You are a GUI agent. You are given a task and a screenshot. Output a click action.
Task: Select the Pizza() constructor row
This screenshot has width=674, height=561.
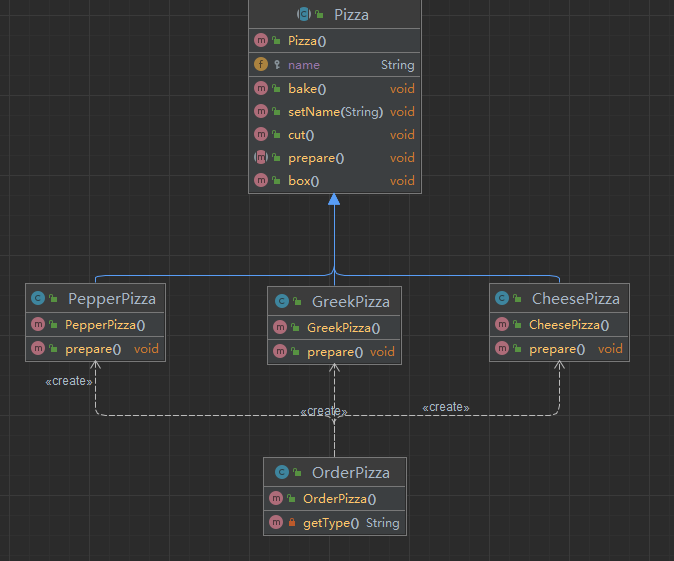click(x=335, y=41)
